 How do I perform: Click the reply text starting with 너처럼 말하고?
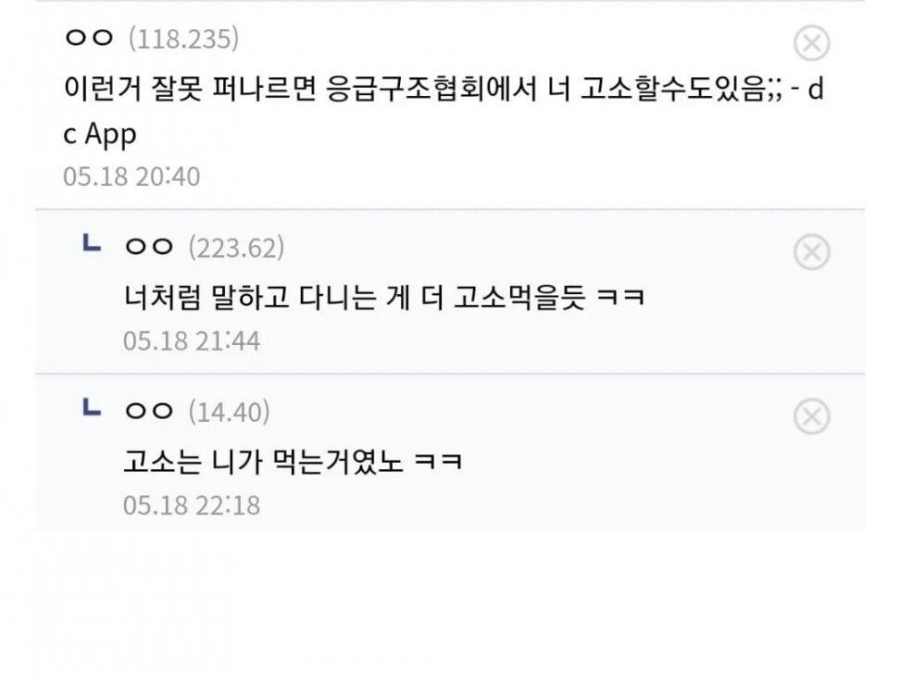[384, 297]
